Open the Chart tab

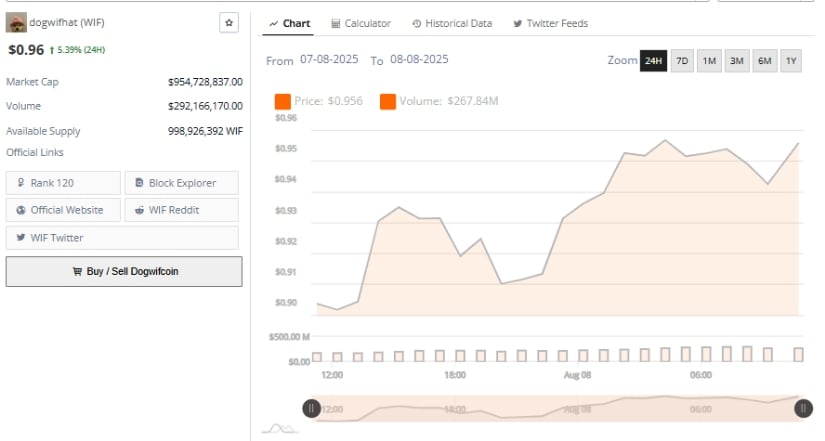pyautogui.click(x=288, y=24)
